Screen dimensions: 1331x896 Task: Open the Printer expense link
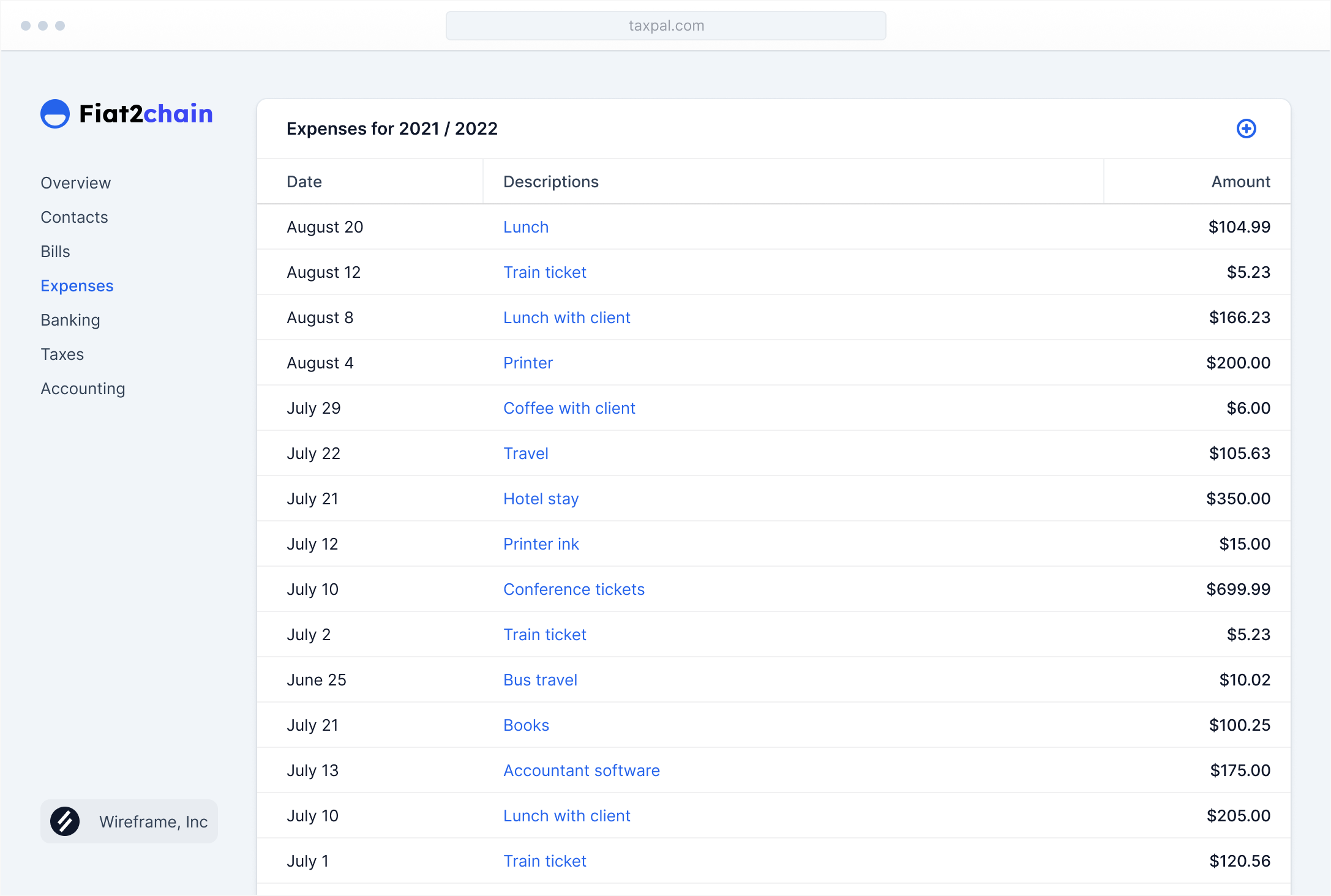coord(528,363)
